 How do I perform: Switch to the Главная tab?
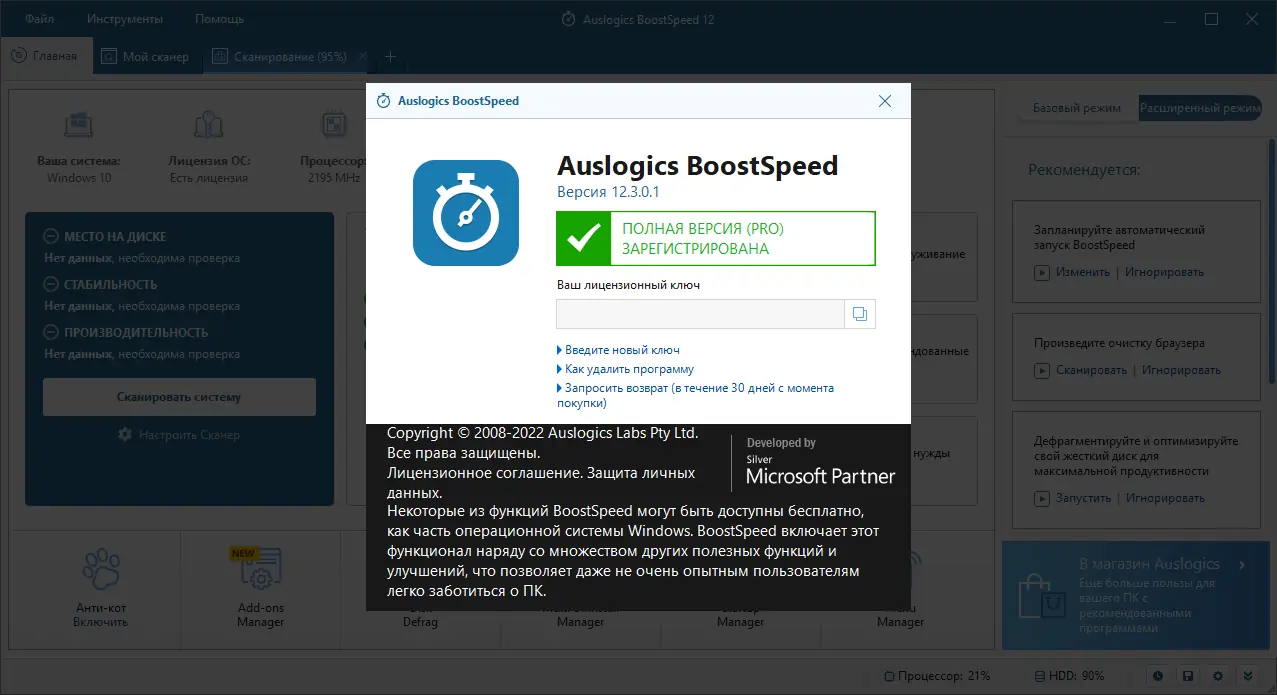(46, 56)
